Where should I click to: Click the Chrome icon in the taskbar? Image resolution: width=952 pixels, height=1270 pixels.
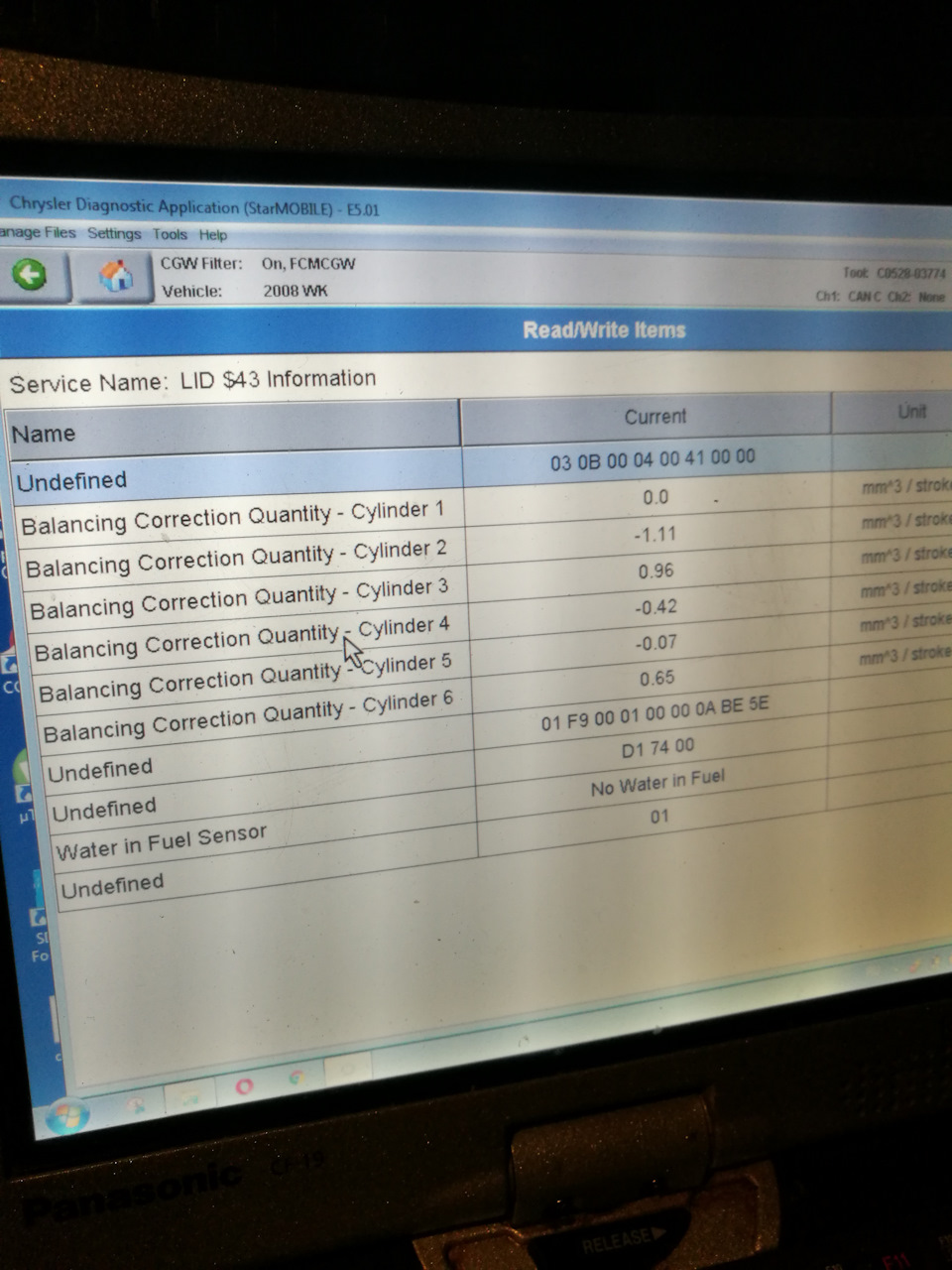click(x=296, y=1079)
